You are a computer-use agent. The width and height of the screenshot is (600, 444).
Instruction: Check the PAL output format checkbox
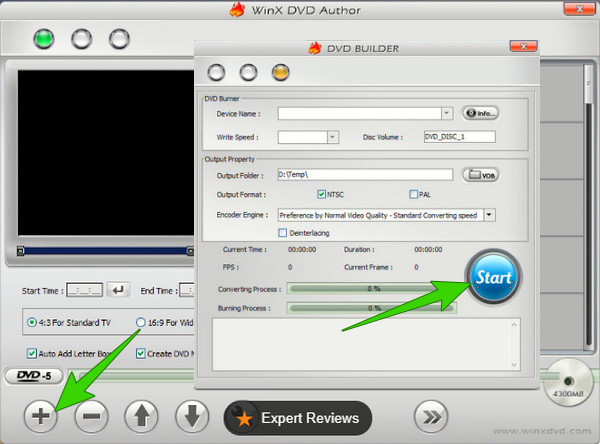pos(413,194)
